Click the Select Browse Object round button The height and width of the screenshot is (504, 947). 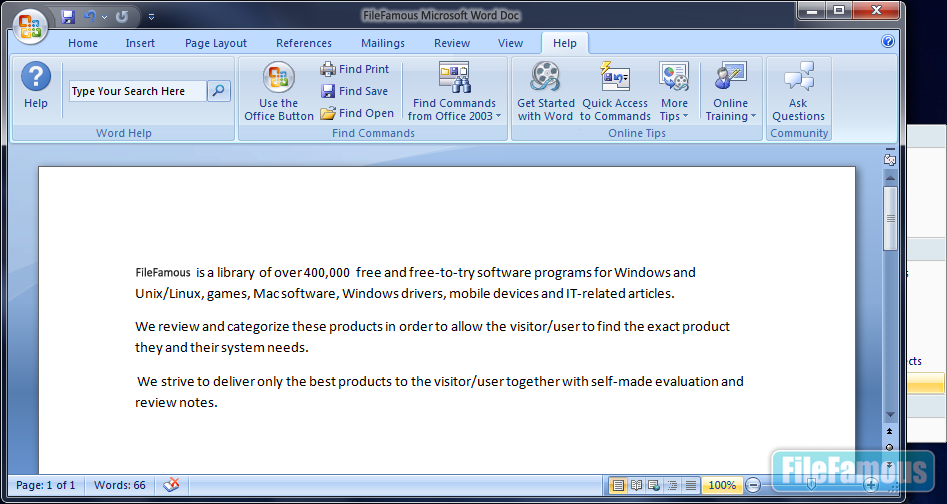(890, 447)
